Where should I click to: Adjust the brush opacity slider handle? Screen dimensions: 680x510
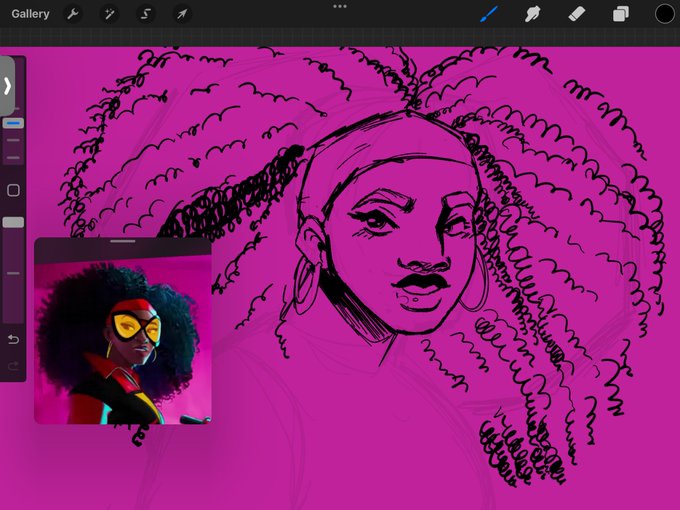click(13, 222)
